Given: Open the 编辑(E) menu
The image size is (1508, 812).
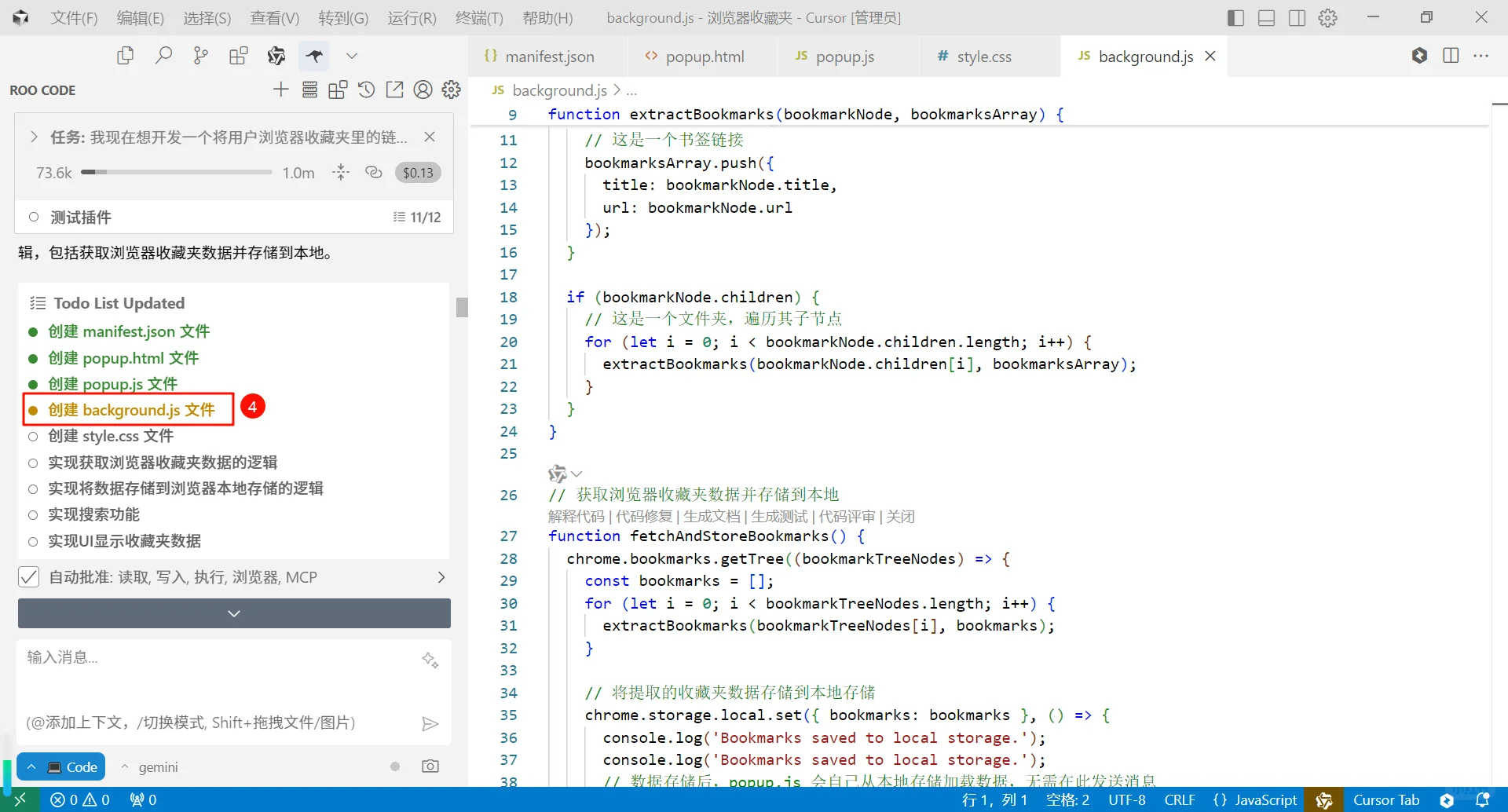Looking at the screenshot, I should tap(140, 17).
